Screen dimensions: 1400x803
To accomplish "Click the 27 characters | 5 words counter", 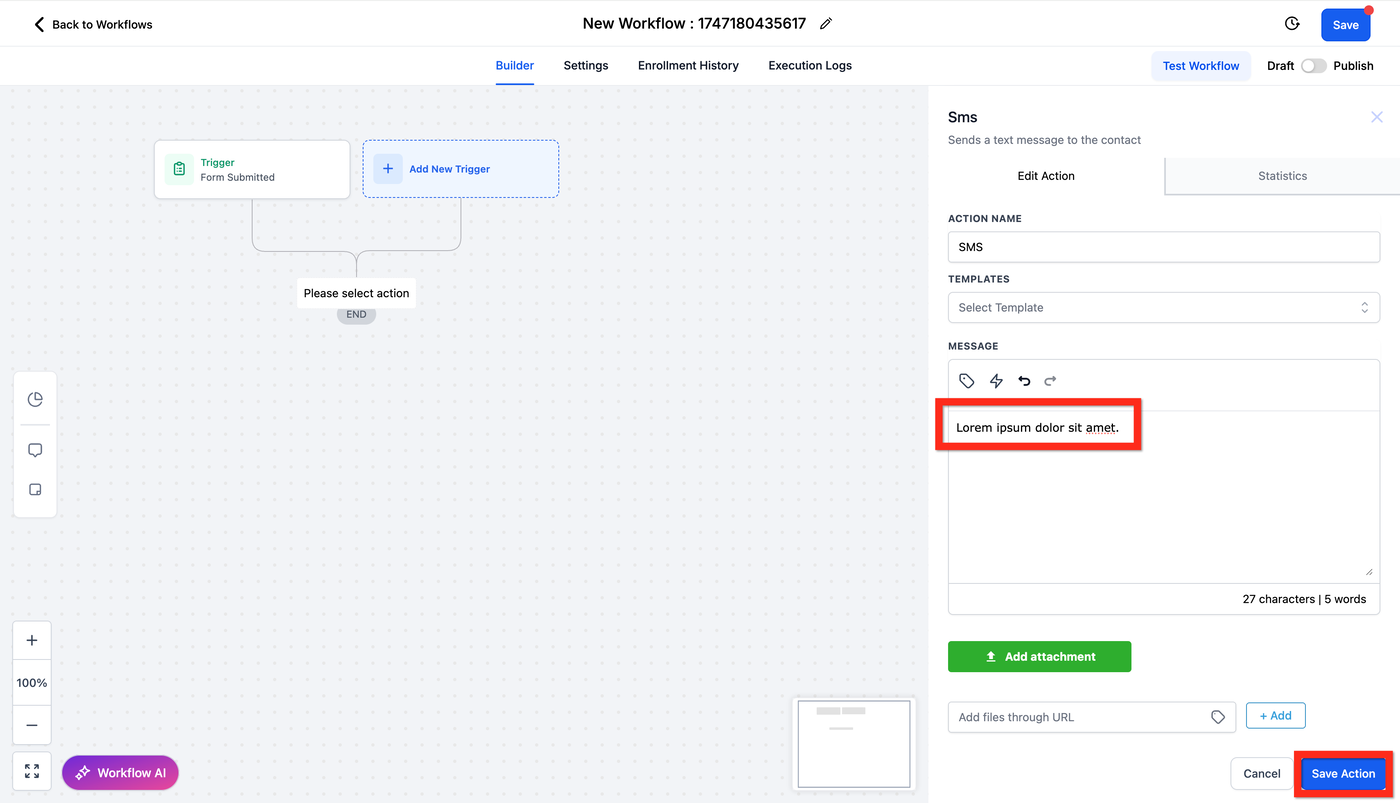I will [1304, 599].
